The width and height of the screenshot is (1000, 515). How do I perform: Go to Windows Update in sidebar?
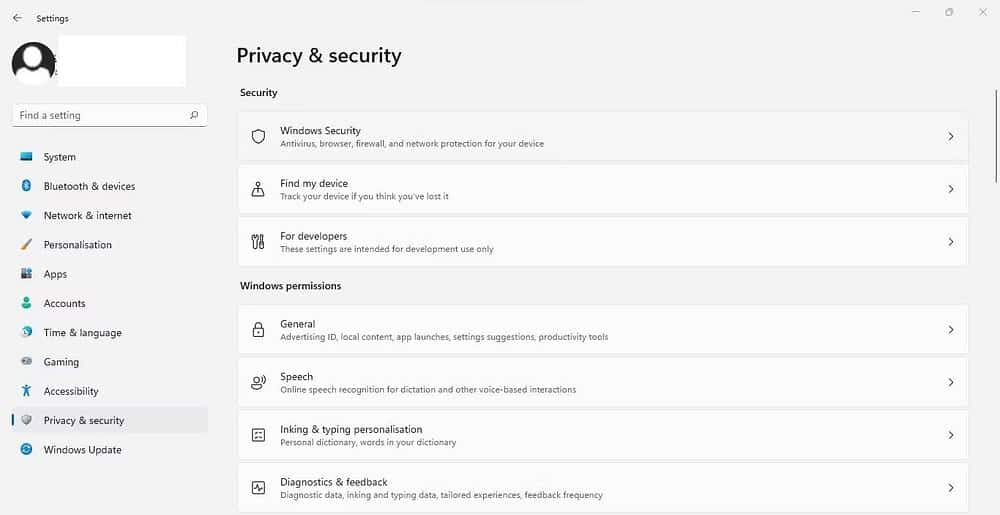click(x=82, y=450)
